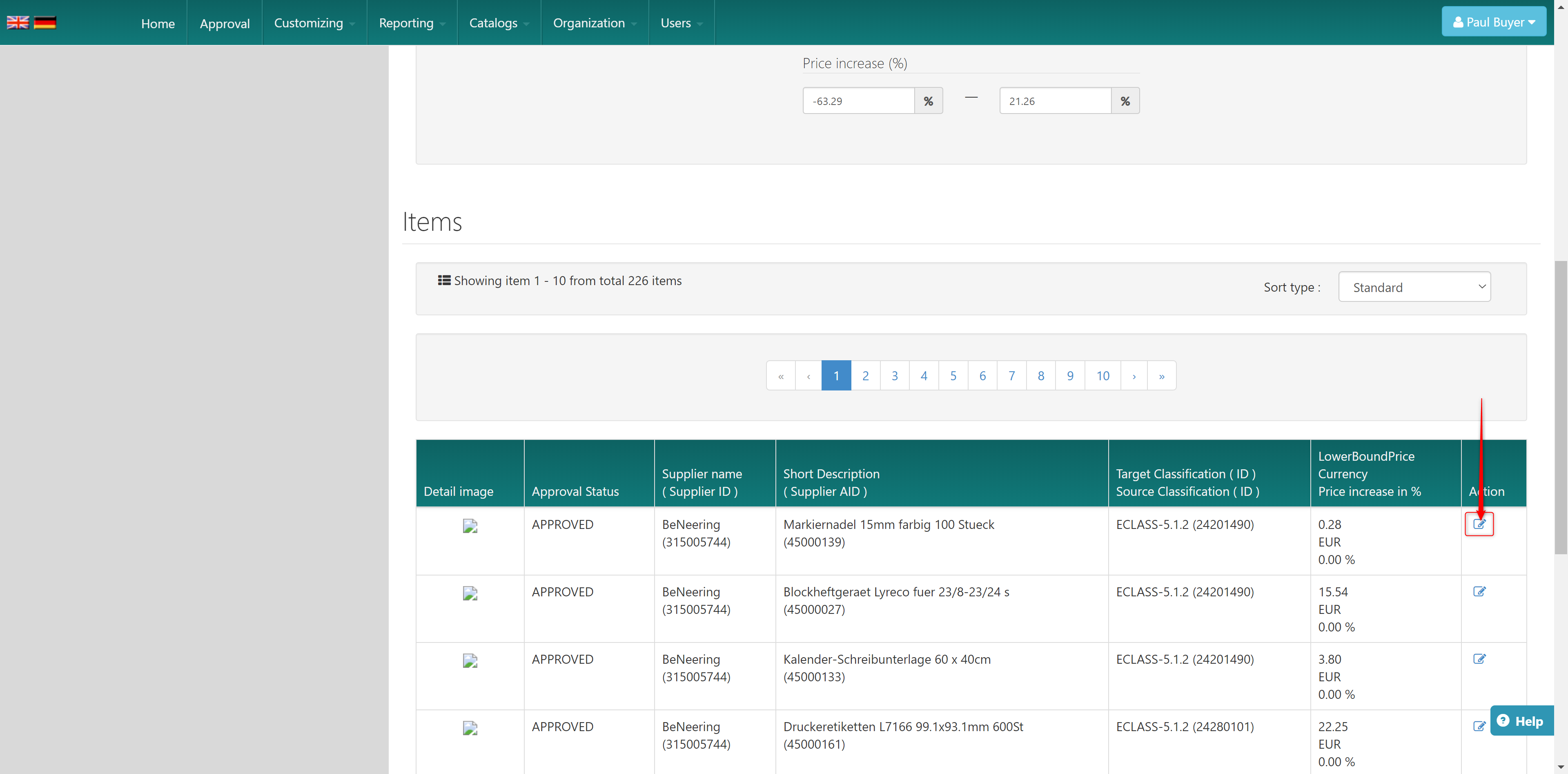The image size is (1568, 774).
Task: Switch language to German via flag icon
Action: pyautogui.click(x=45, y=22)
